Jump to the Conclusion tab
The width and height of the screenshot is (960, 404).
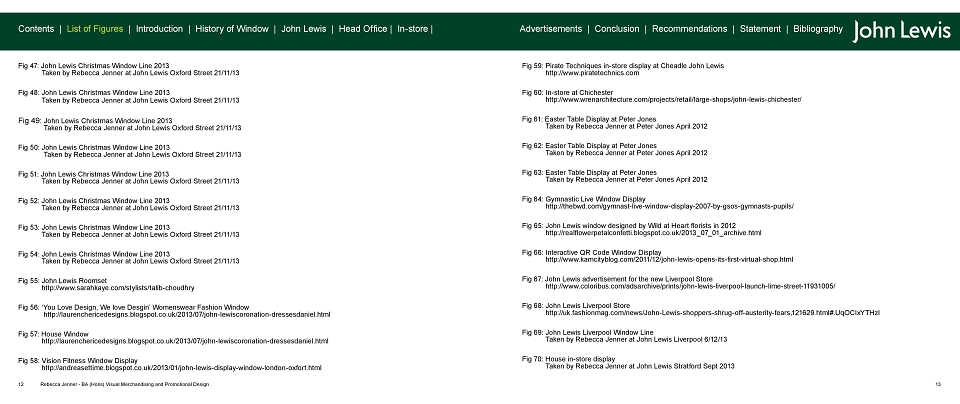point(617,29)
